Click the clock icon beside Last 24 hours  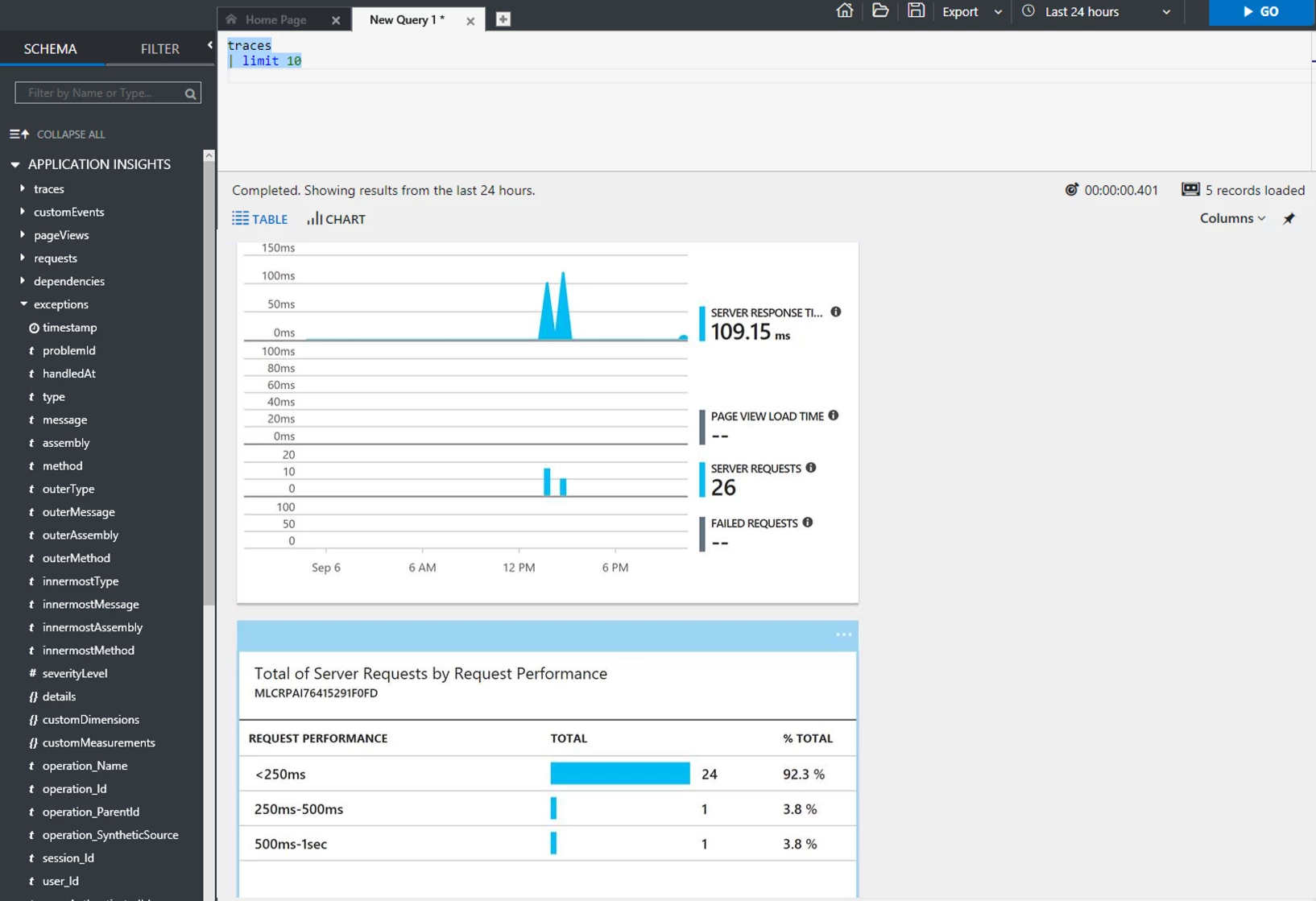pos(1028,11)
